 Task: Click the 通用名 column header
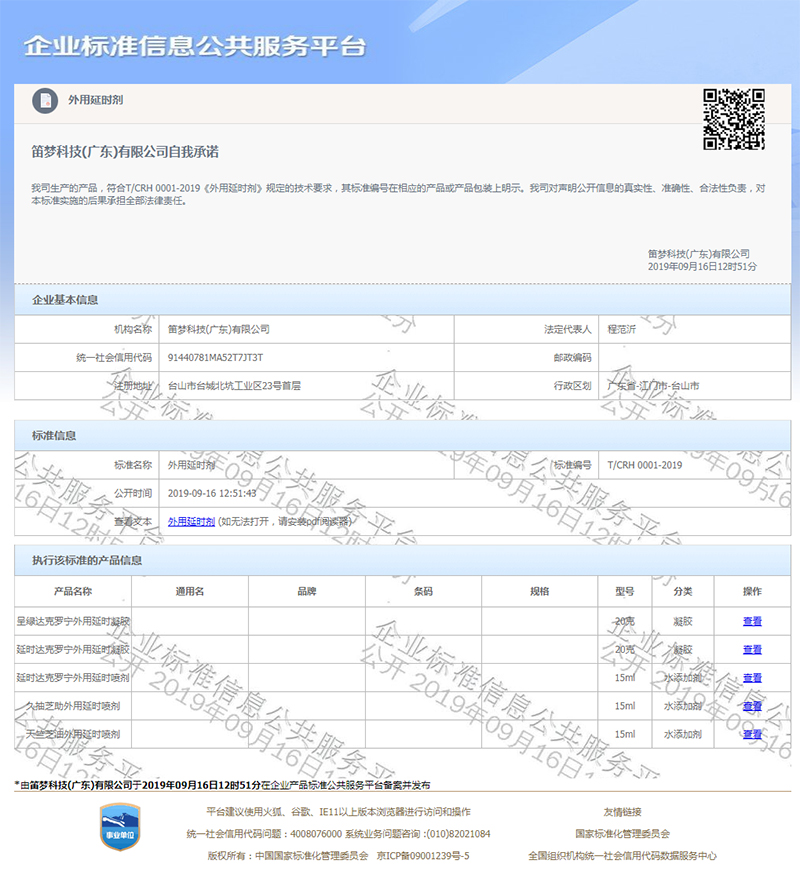coord(189,592)
